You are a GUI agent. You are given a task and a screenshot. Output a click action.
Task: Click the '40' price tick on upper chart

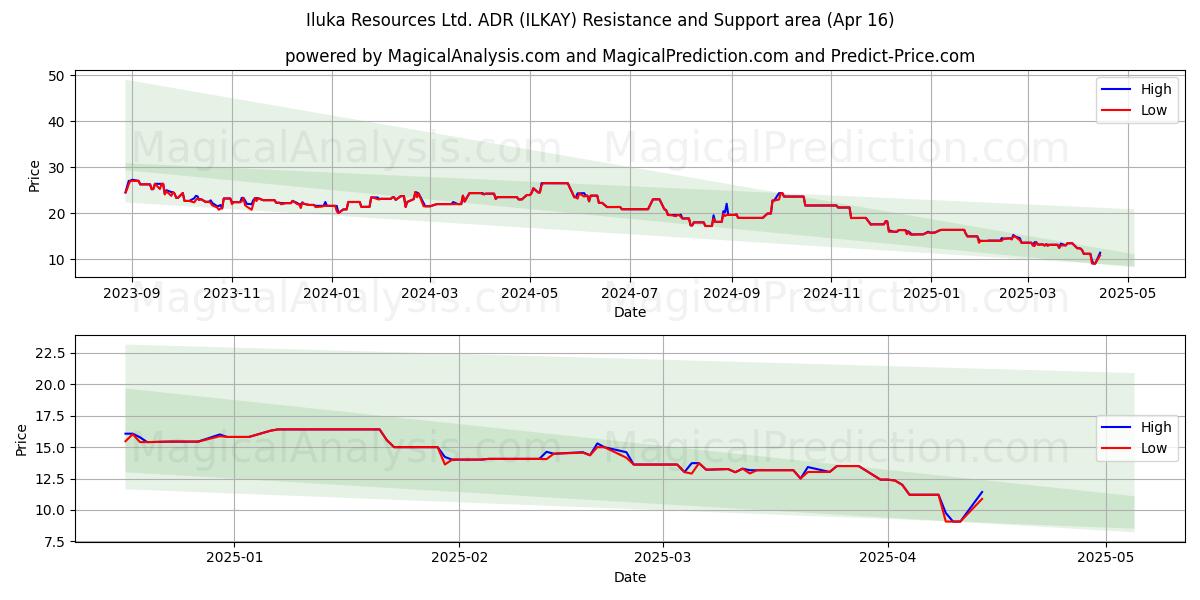57,122
